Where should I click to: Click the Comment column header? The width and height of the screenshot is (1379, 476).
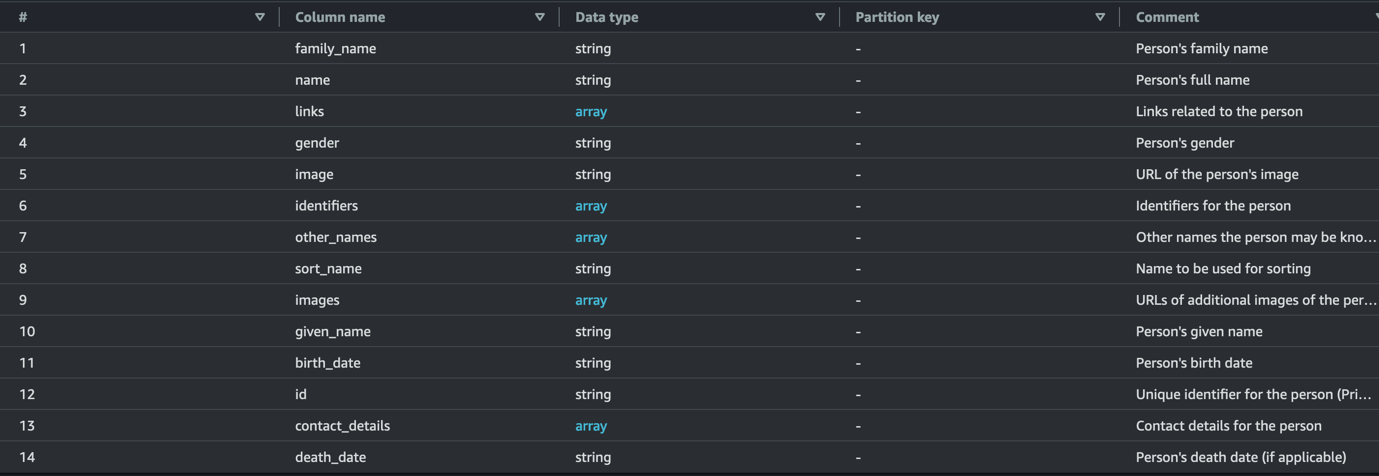coord(1167,17)
